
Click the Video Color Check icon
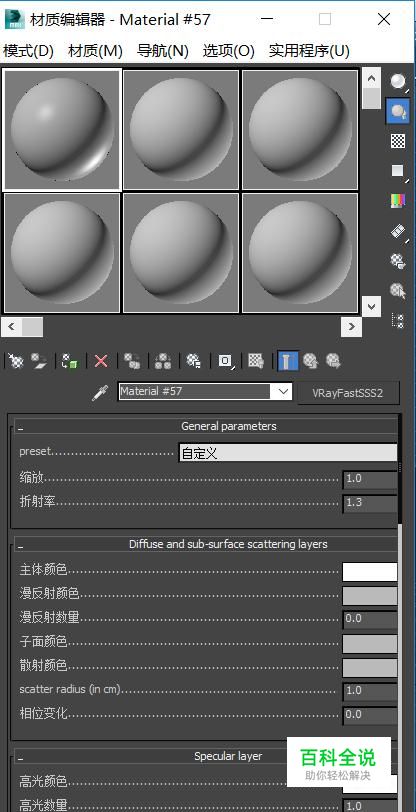point(398,201)
